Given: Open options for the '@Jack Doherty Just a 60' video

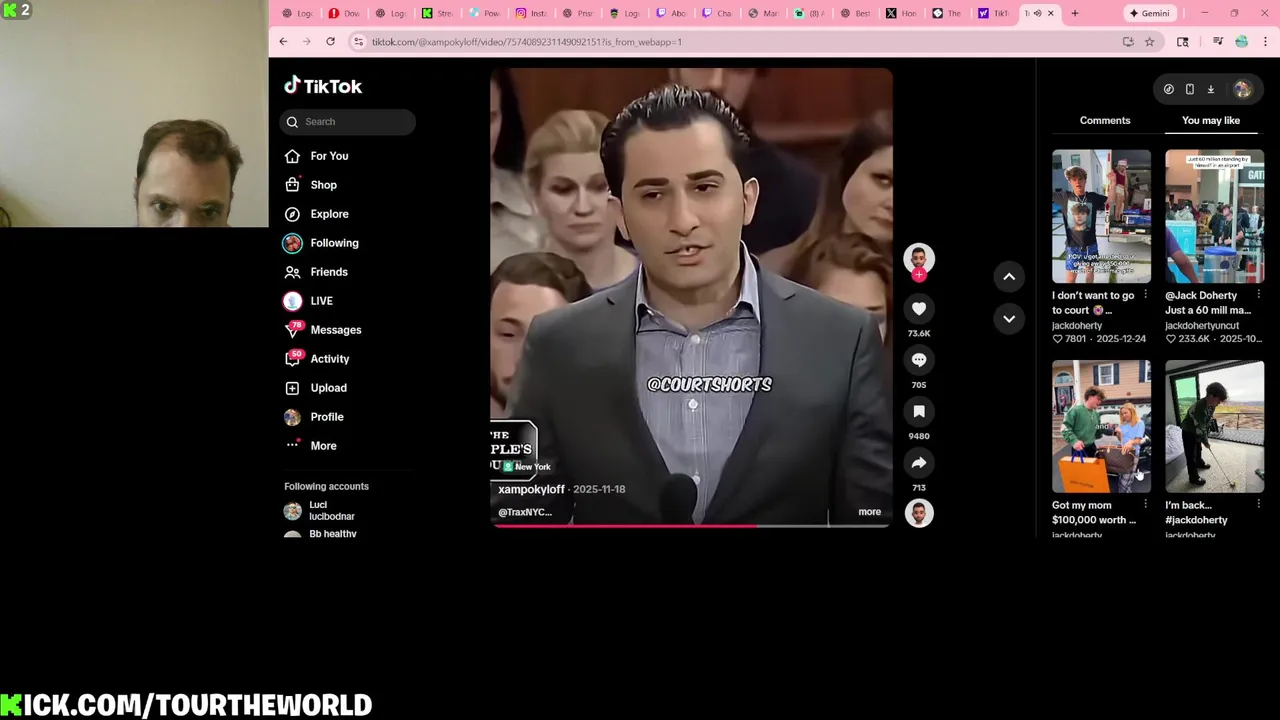Looking at the screenshot, I should pyautogui.click(x=1258, y=295).
